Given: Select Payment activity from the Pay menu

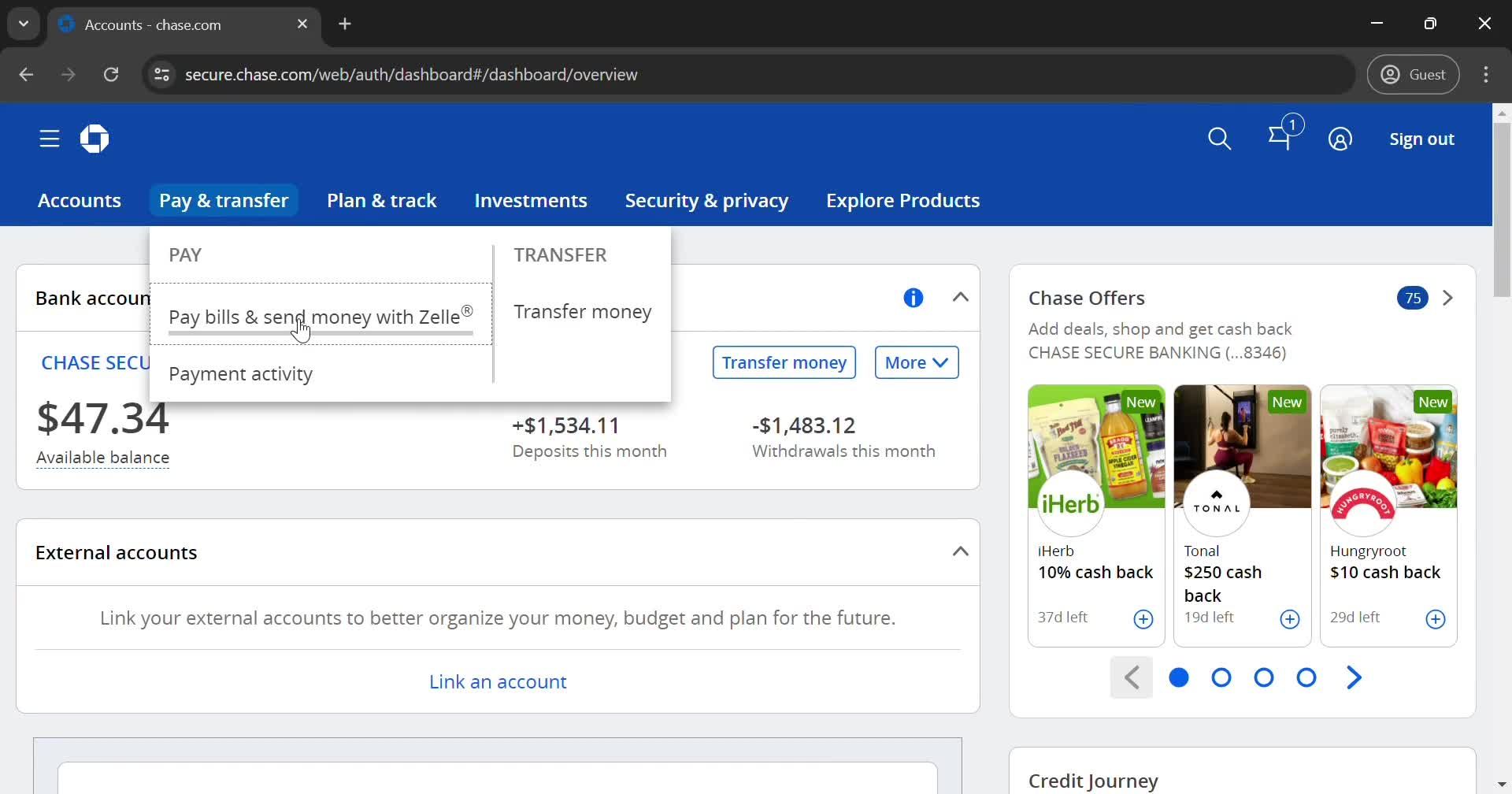Looking at the screenshot, I should (241, 374).
